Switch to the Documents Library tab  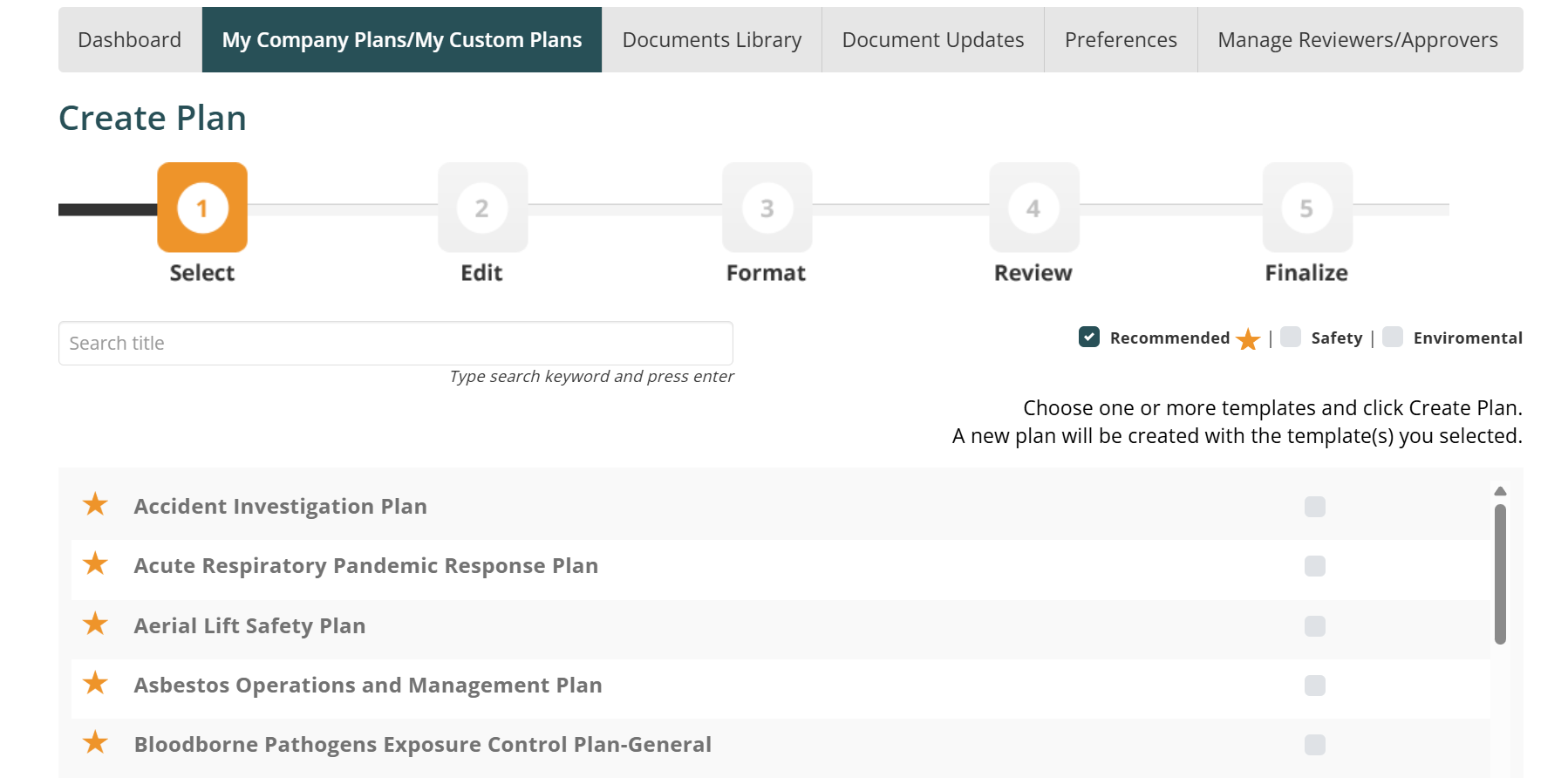[x=712, y=40]
